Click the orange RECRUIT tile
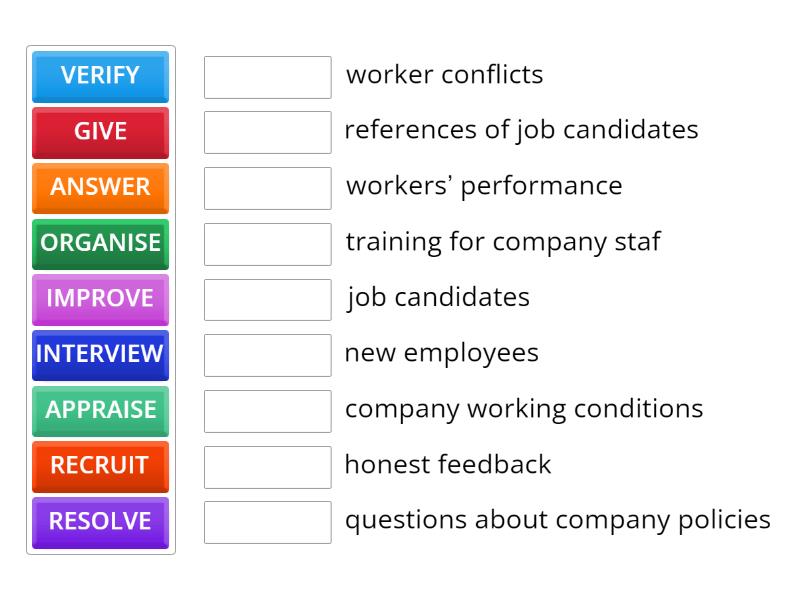 pos(100,467)
